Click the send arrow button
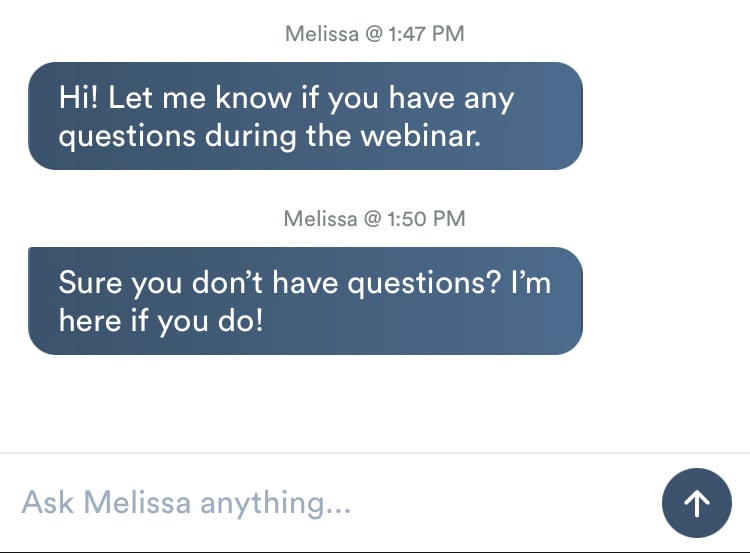 [696, 503]
